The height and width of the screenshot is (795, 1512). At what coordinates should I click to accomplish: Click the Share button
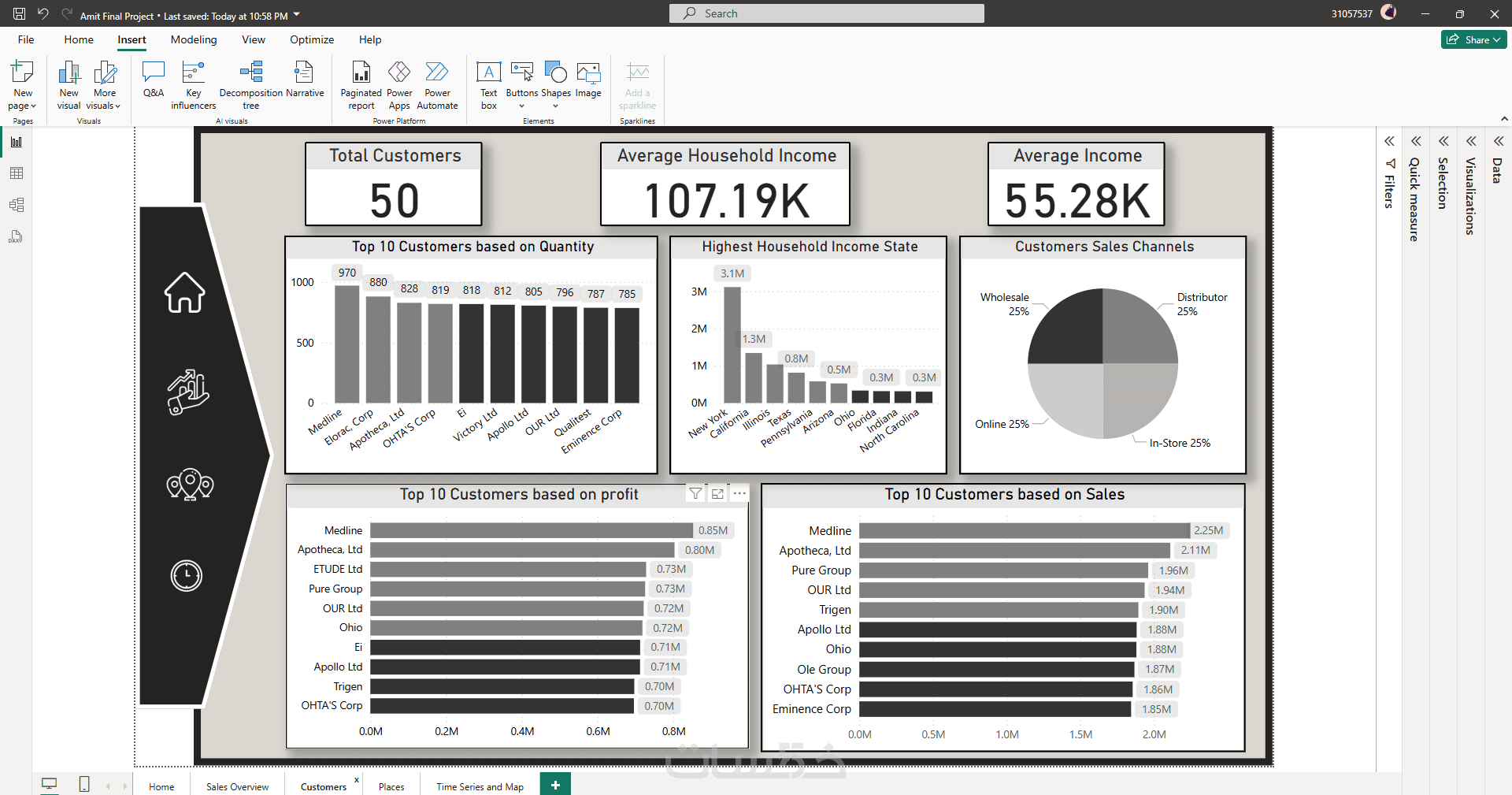pos(1473,39)
